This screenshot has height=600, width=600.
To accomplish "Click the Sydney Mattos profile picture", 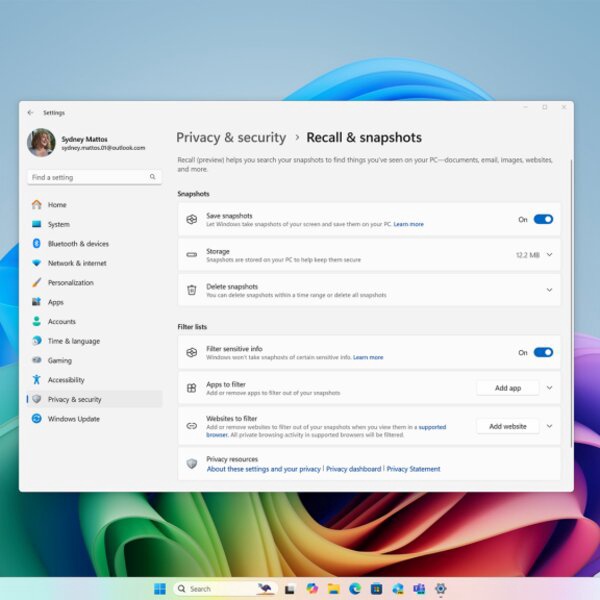I will click(41, 142).
